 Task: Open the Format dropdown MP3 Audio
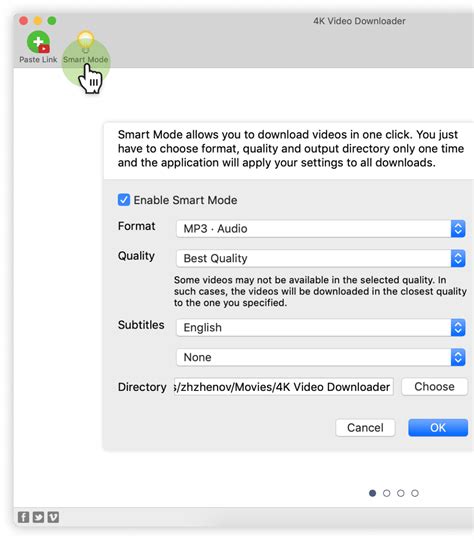click(x=321, y=229)
